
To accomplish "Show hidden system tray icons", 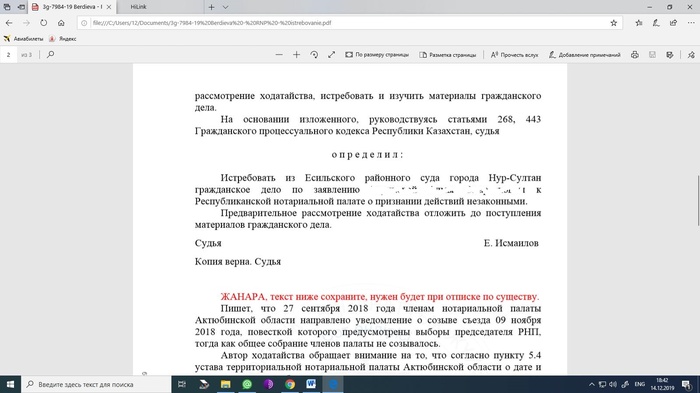I will click(x=592, y=384).
